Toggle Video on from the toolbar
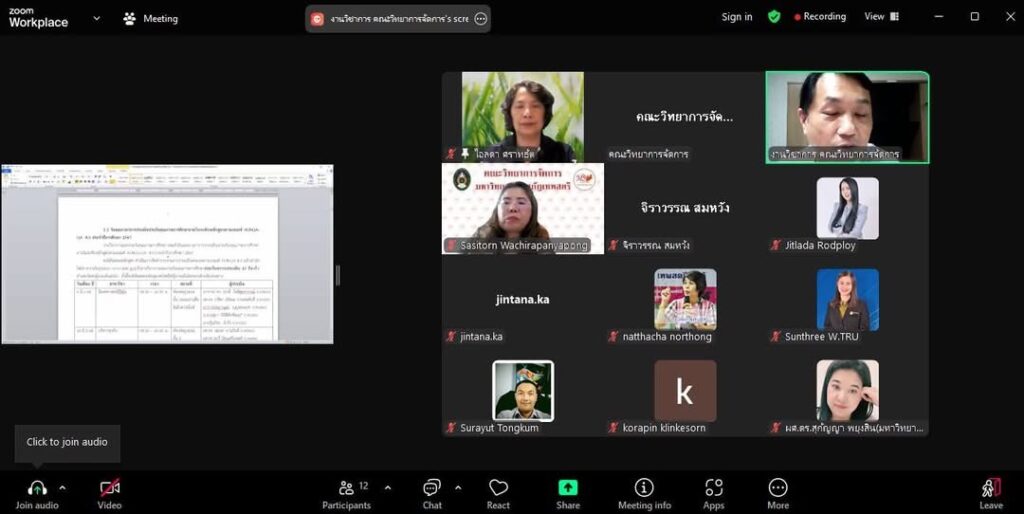The height and width of the screenshot is (514, 1024). coord(110,491)
